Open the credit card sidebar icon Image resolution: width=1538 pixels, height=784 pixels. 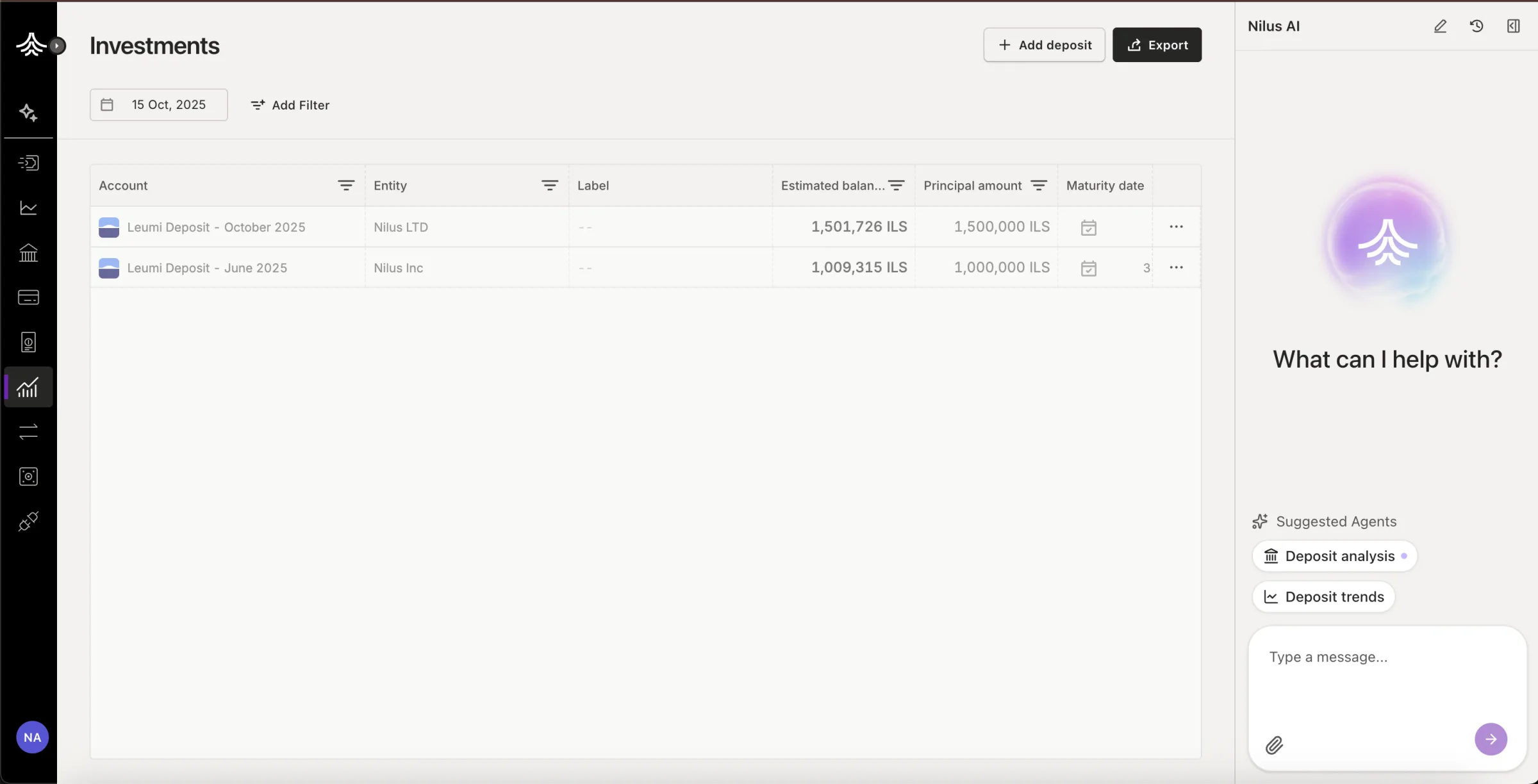(x=28, y=297)
